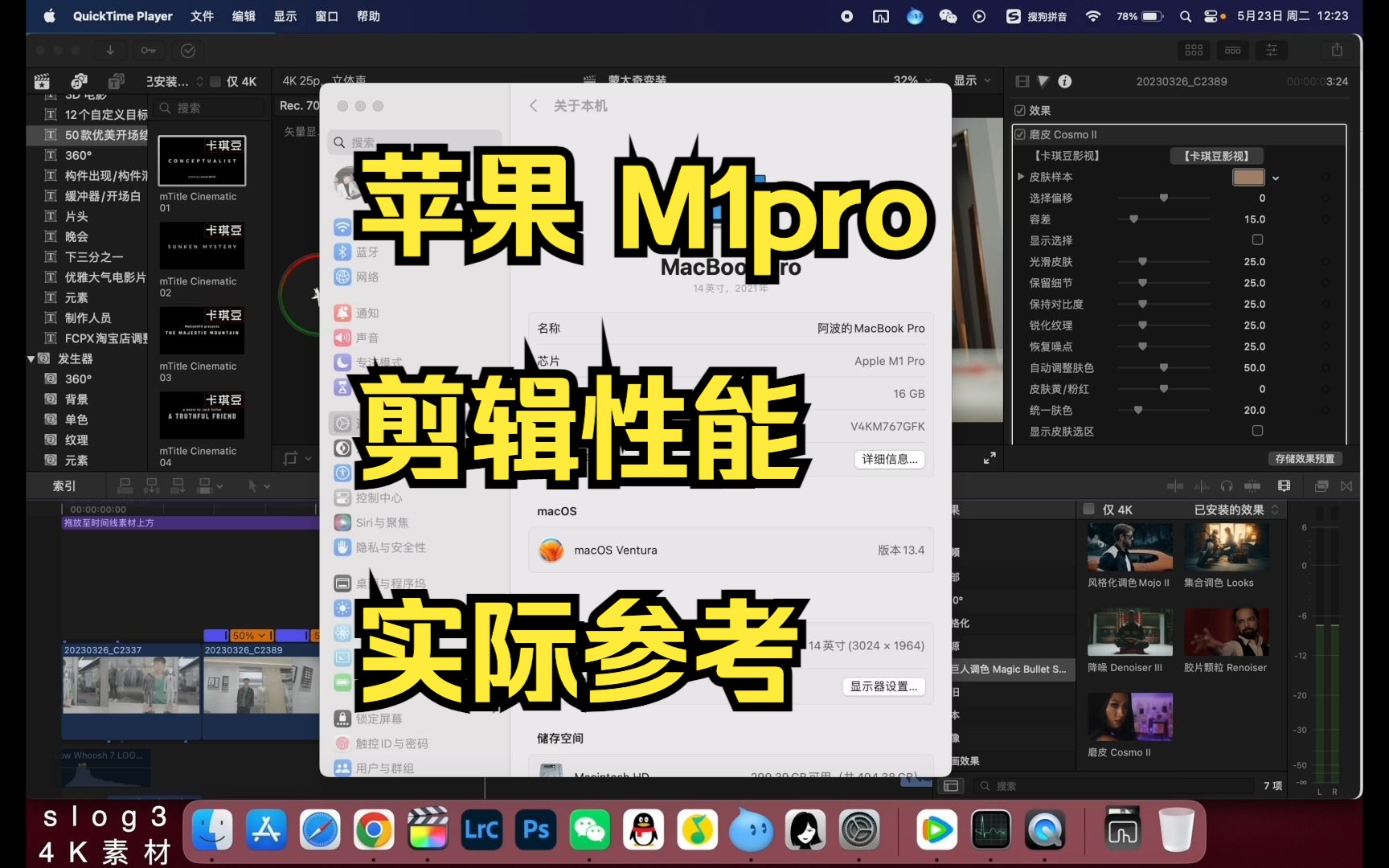
Task: Click the 【卡琪豆影视】 button in inspector
Action: (x=1216, y=156)
